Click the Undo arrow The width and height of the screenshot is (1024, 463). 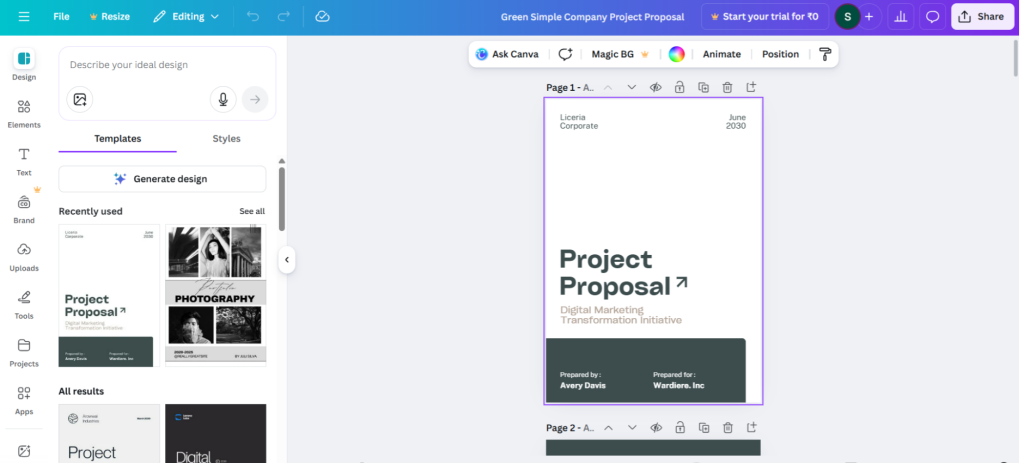tap(253, 16)
